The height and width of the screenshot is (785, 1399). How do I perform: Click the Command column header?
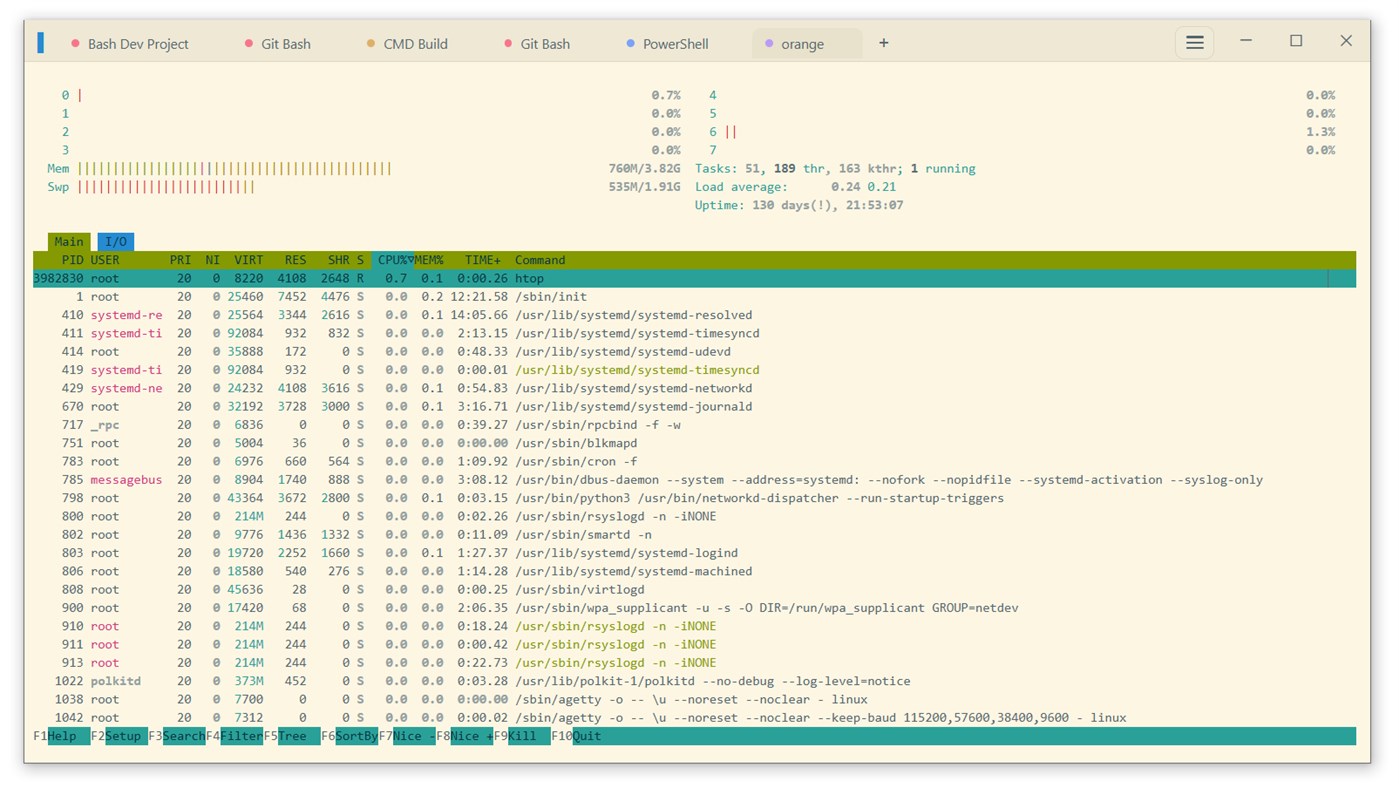click(540, 260)
